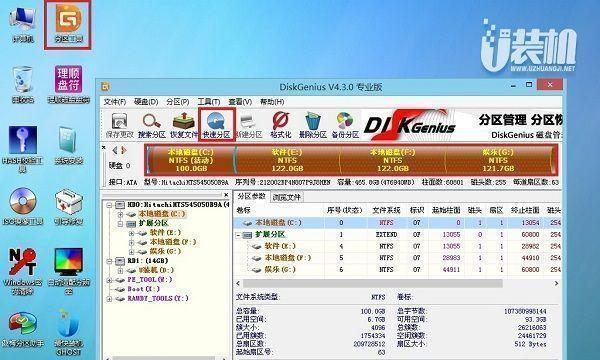The width and height of the screenshot is (600, 360).
Task: Select the 本地磁盘(F:) row in partition table
Action: [x=398, y=258]
